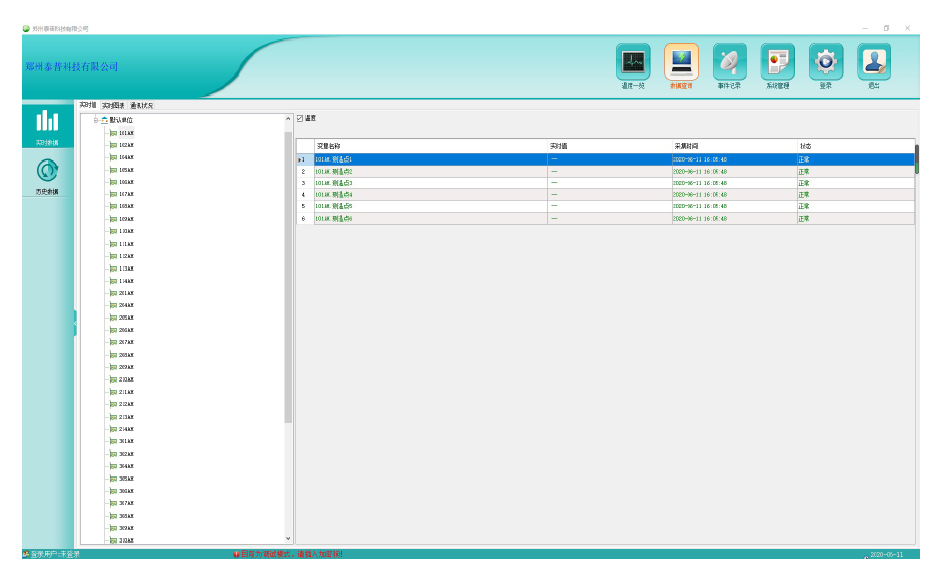Click the app logo in title bar
Image resolution: width=940 pixels, height=572 pixels.
click(26, 28)
